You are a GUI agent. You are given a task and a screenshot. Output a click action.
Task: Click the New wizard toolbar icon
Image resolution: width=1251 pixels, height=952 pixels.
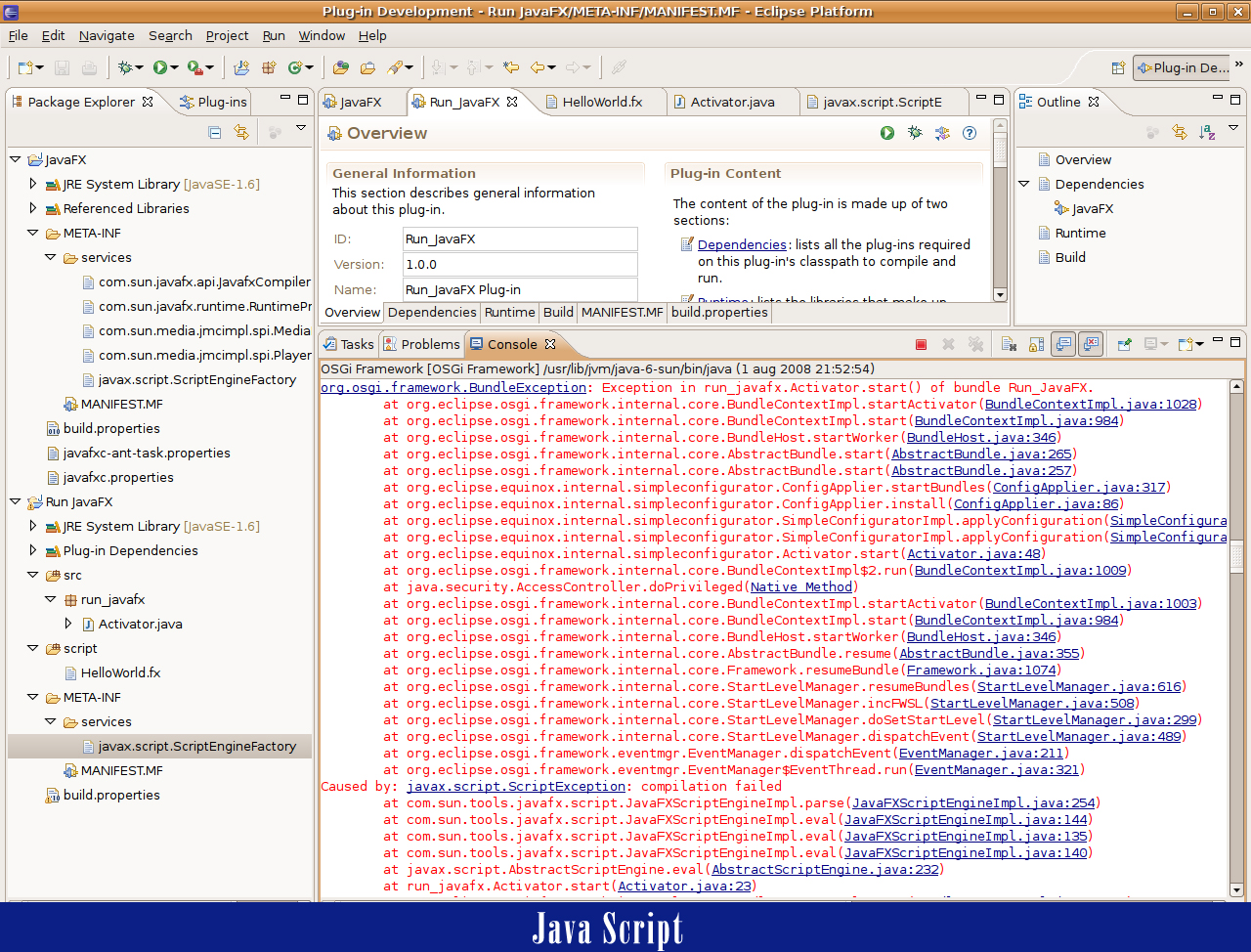(x=25, y=67)
